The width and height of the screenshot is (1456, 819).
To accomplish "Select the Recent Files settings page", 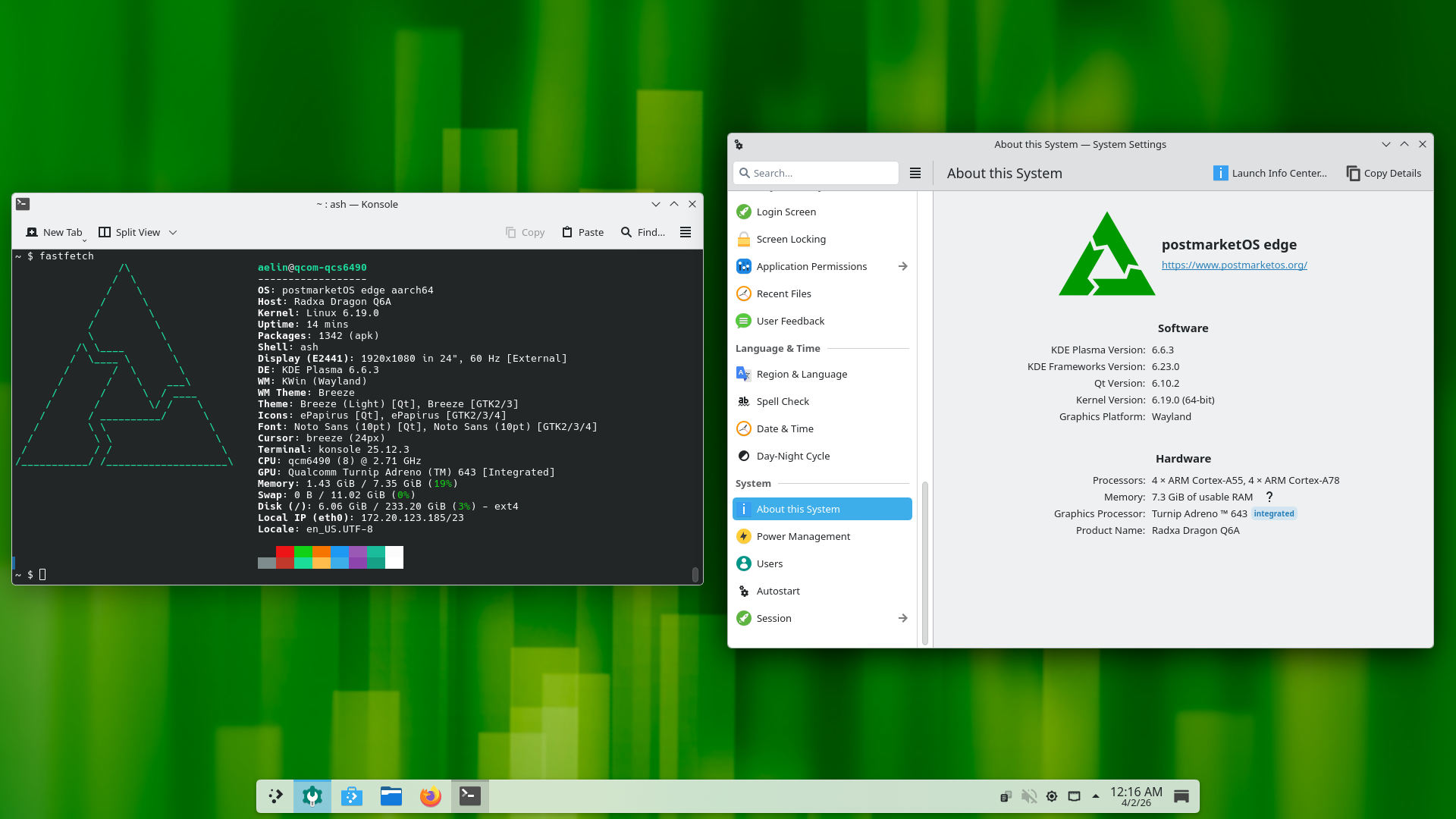I will pyautogui.click(x=783, y=293).
